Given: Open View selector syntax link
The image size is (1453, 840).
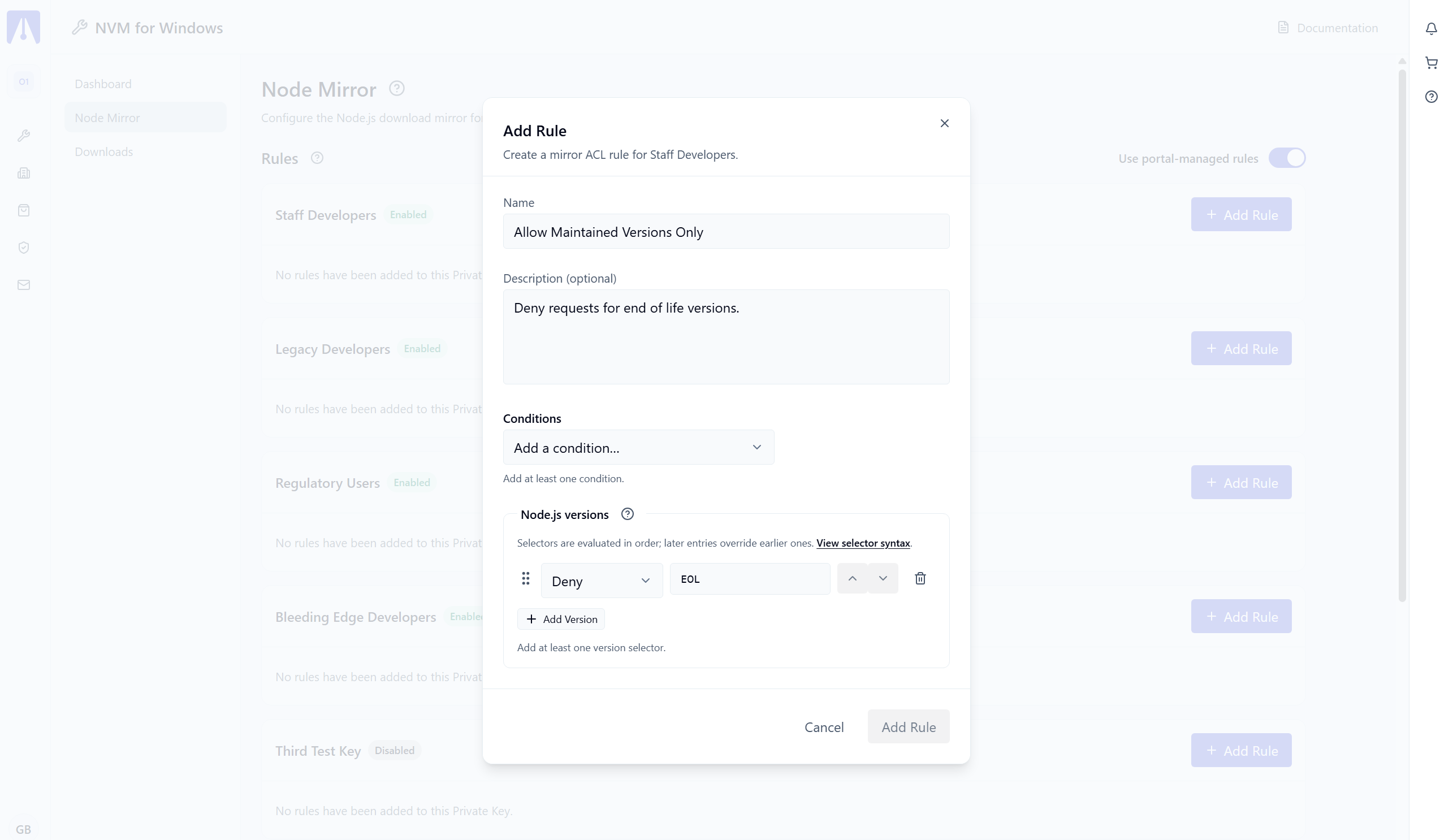Looking at the screenshot, I should click(x=863, y=543).
